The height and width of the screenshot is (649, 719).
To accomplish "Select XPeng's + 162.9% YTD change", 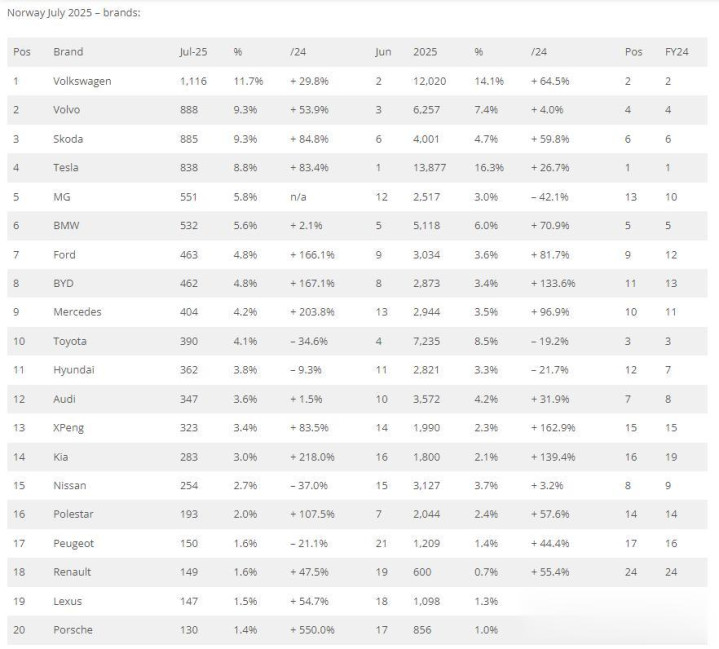I will [553, 427].
